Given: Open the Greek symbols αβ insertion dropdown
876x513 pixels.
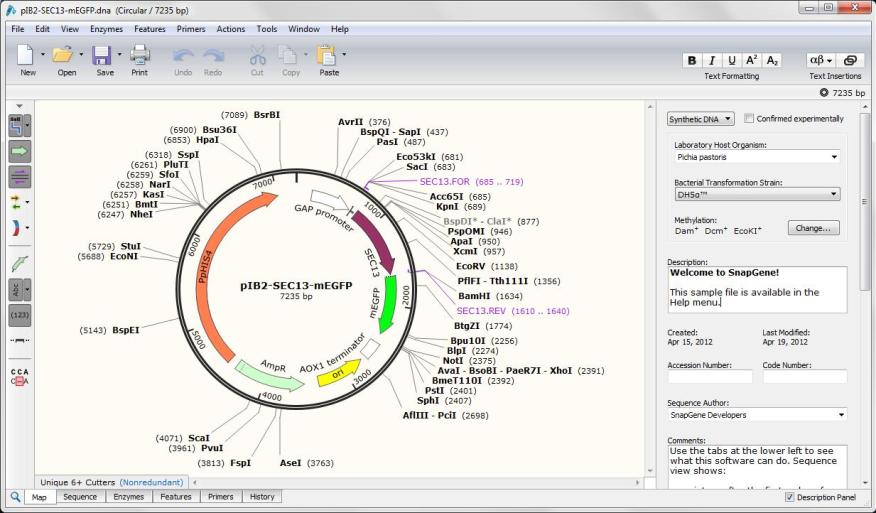Looking at the screenshot, I should (821, 60).
